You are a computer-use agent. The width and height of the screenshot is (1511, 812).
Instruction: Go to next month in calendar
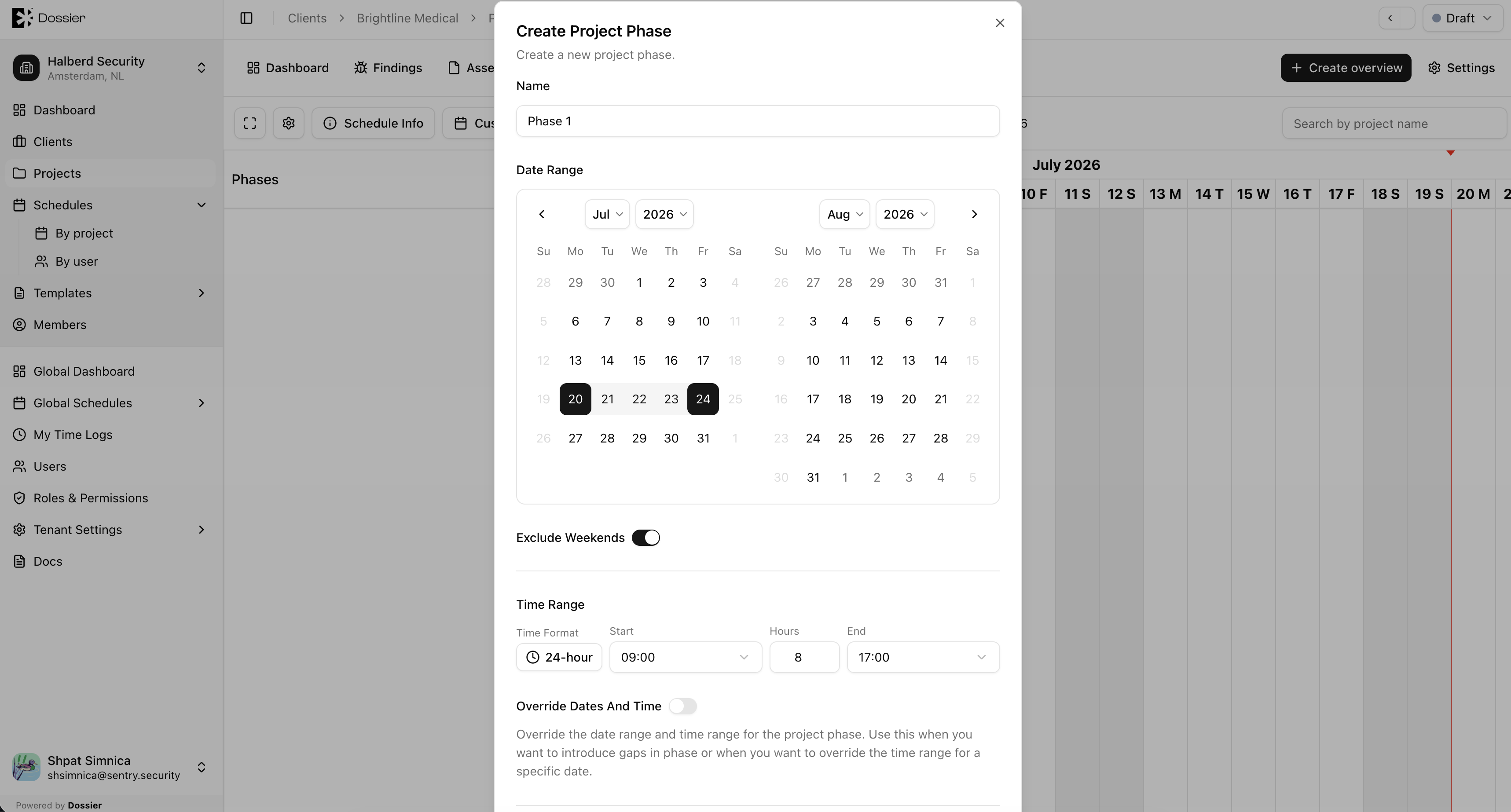point(974,214)
